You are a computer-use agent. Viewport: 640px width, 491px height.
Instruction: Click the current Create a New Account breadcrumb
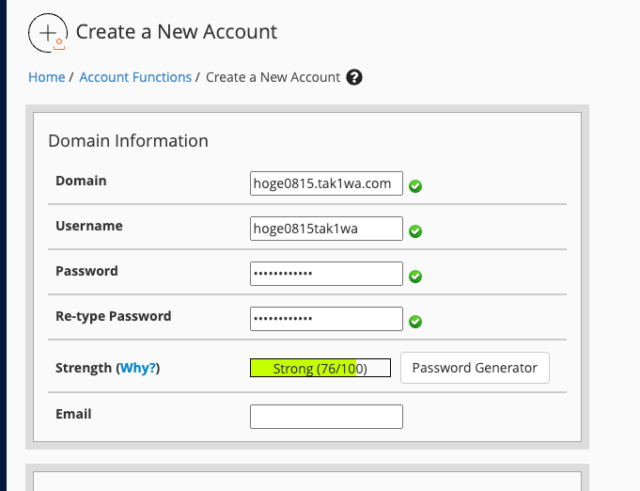coord(273,77)
